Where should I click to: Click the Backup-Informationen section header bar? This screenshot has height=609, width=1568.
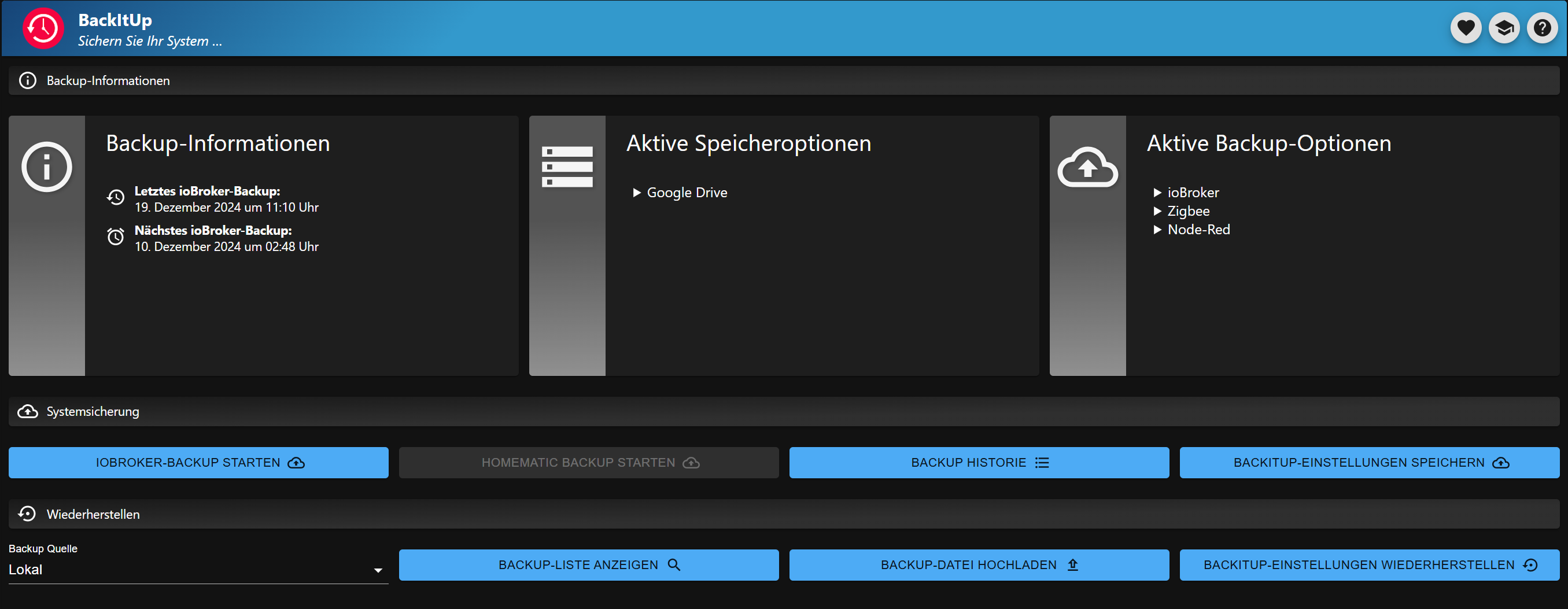coord(784,80)
